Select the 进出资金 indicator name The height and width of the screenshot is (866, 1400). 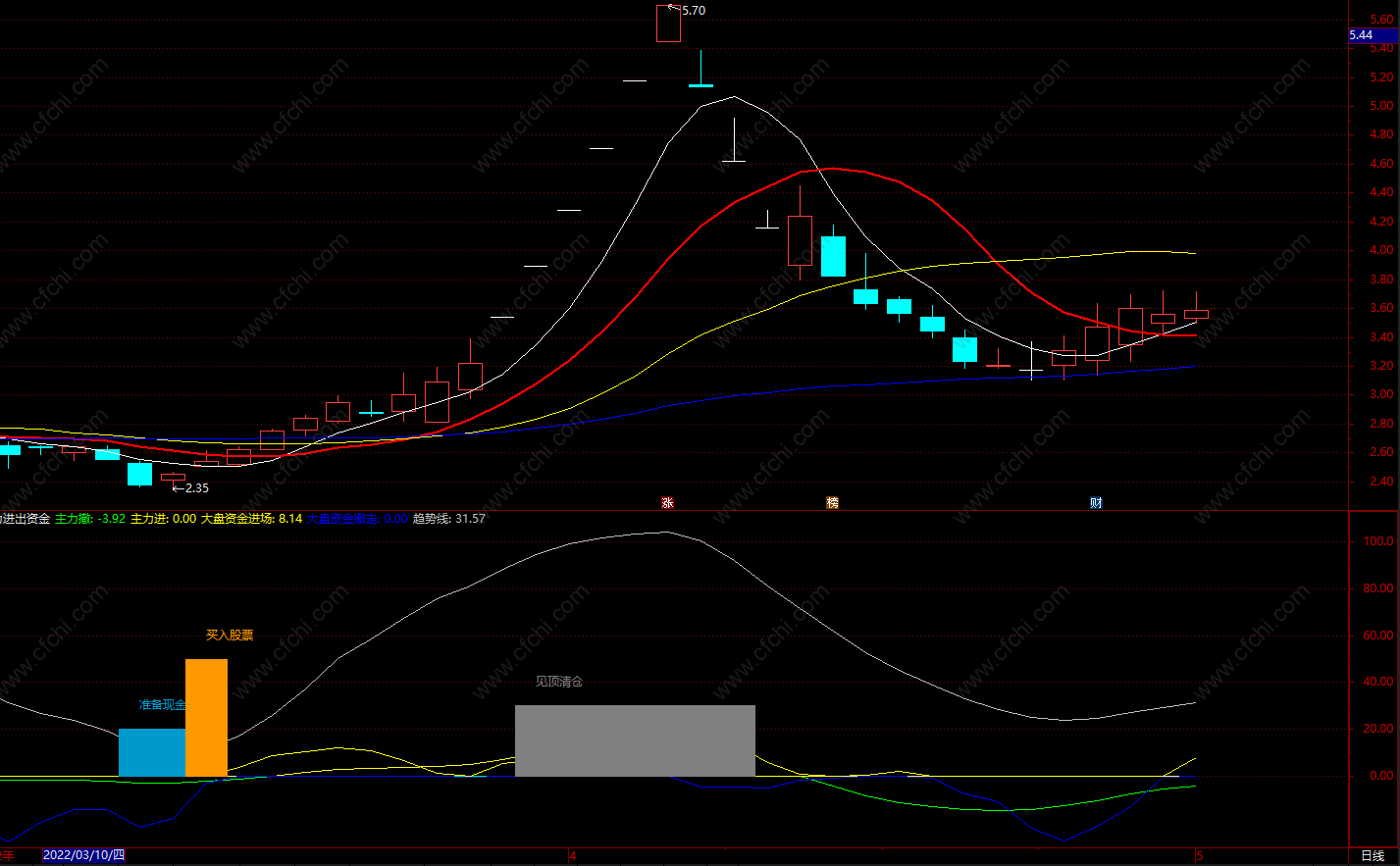[x=26, y=519]
